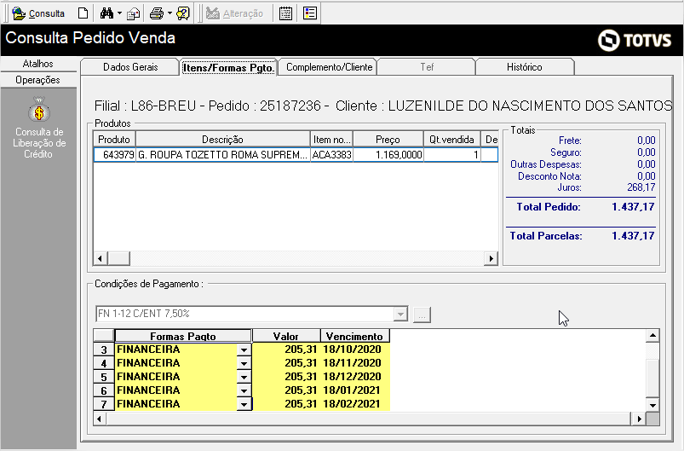This screenshot has width=684, height=451.
Task: Switch to the Histórico tab
Action: click(524, 67)
